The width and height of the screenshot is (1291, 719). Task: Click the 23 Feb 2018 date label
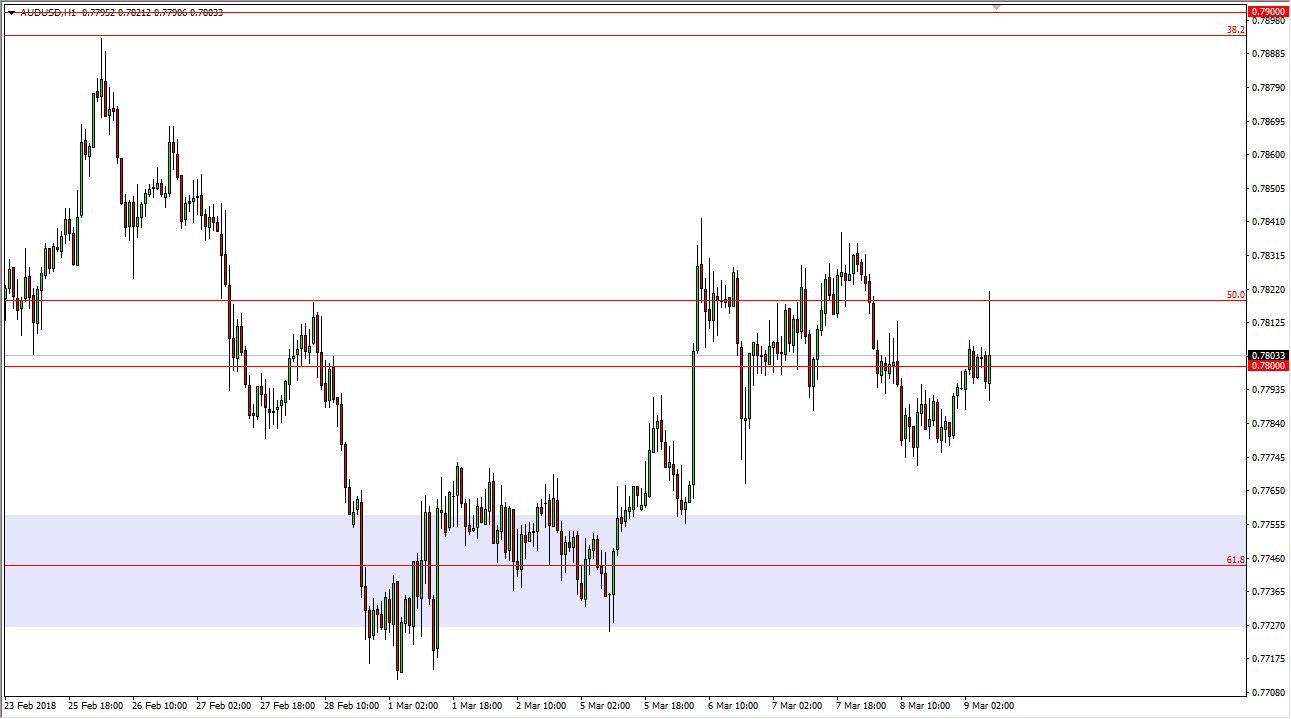(x=31, y=705)
